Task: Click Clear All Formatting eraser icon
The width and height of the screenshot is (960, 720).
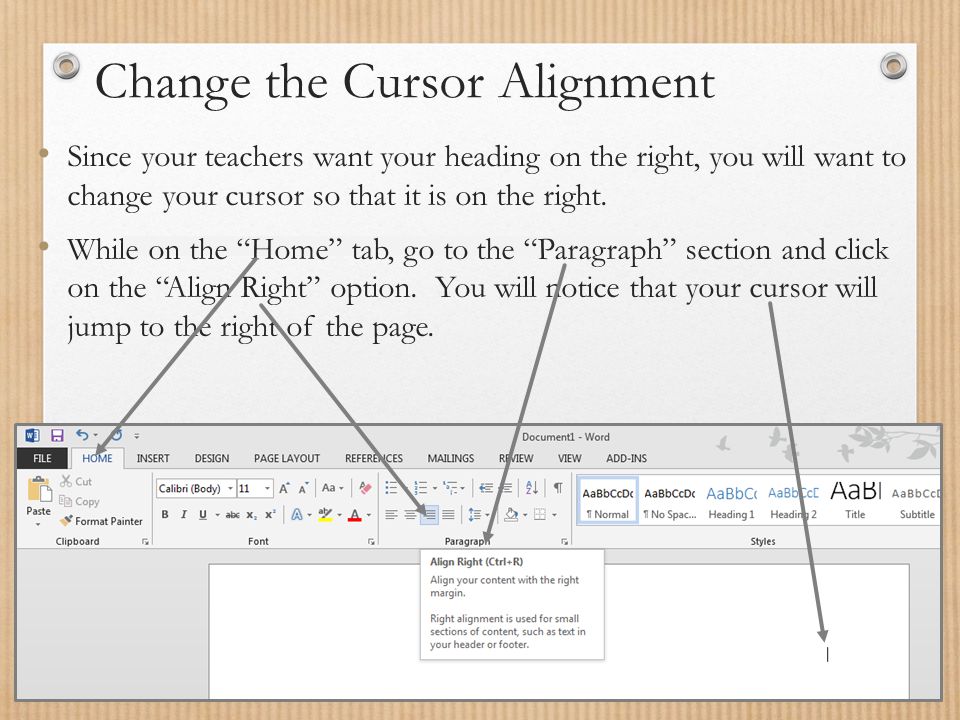Action: click(x=366, y=488)
